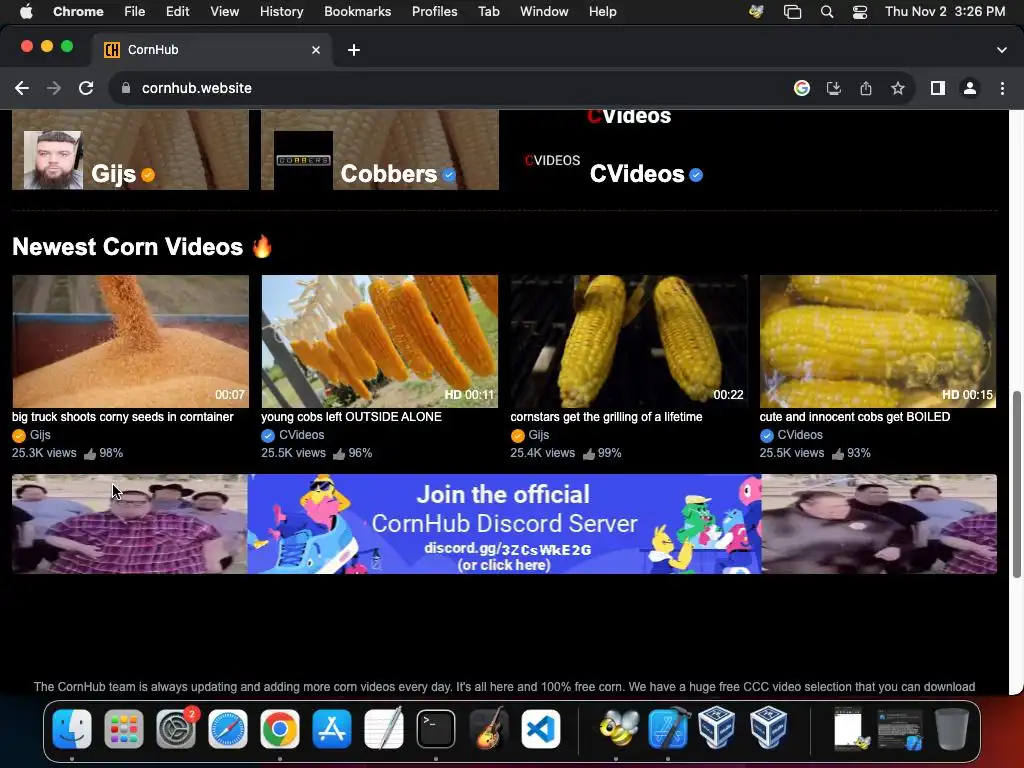Viewport: 1024px width, 768px height.
Task: Click title 'young cobs left OUTSIDE ALONE'
Action: (351, 417)
